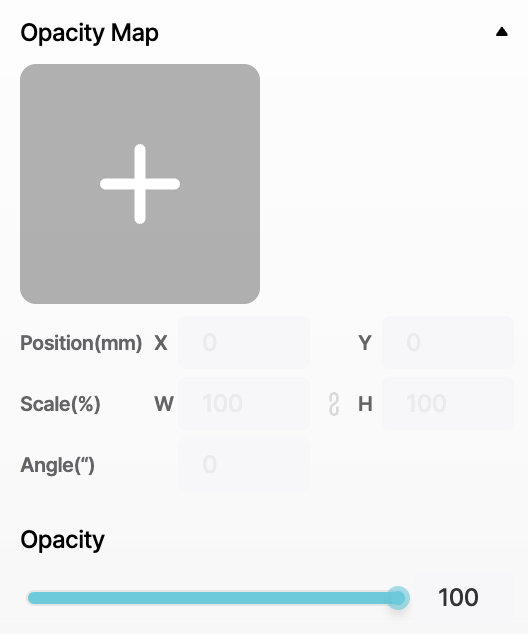The image size is (528, 634).
Task: Click the Opacity section heading
Action: [x=62, y=540]
